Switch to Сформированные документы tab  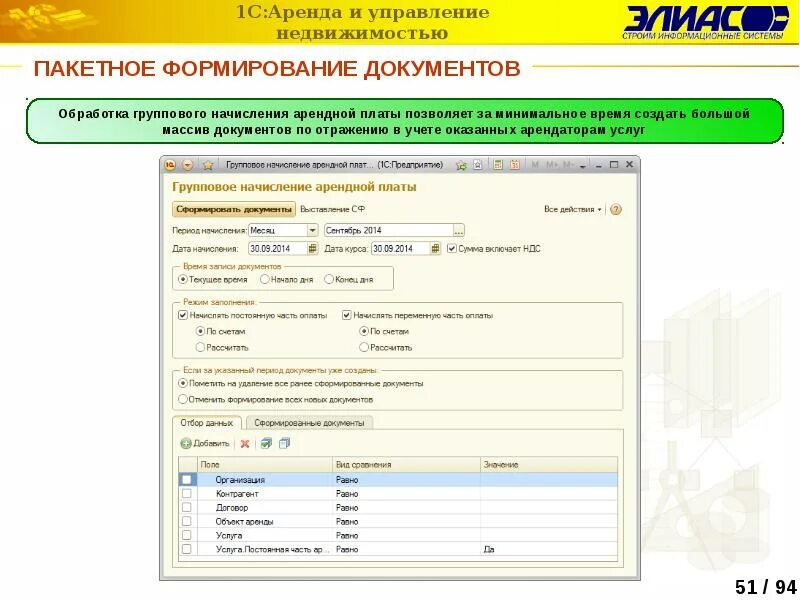pos(309,423)
